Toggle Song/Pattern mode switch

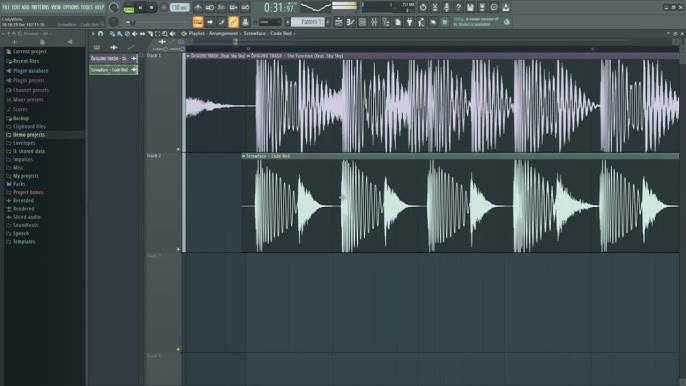[x=128, y=8]
